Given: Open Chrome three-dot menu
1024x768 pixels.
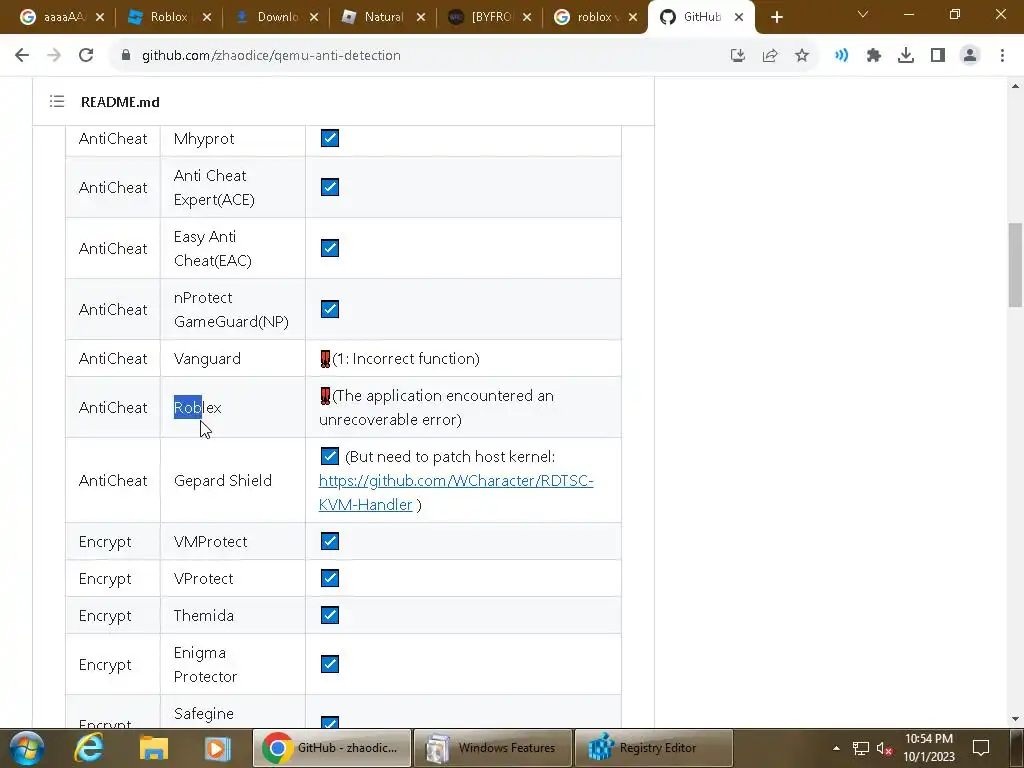Looking at the screenshot, I should (1002, 56).
